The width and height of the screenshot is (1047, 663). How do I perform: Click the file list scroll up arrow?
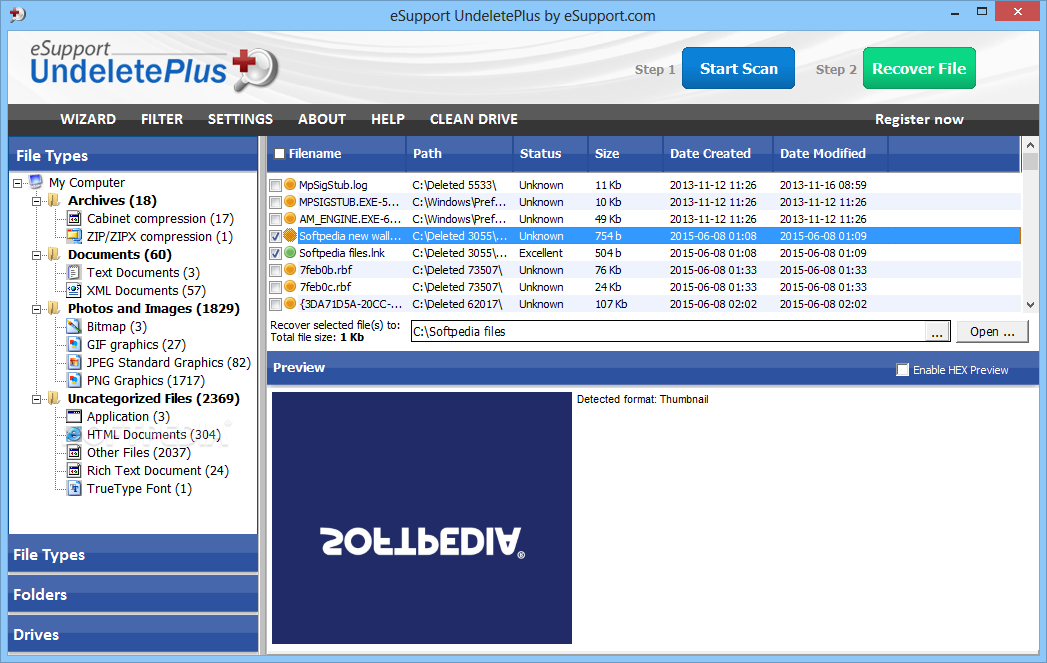[x=1030, y=145]
